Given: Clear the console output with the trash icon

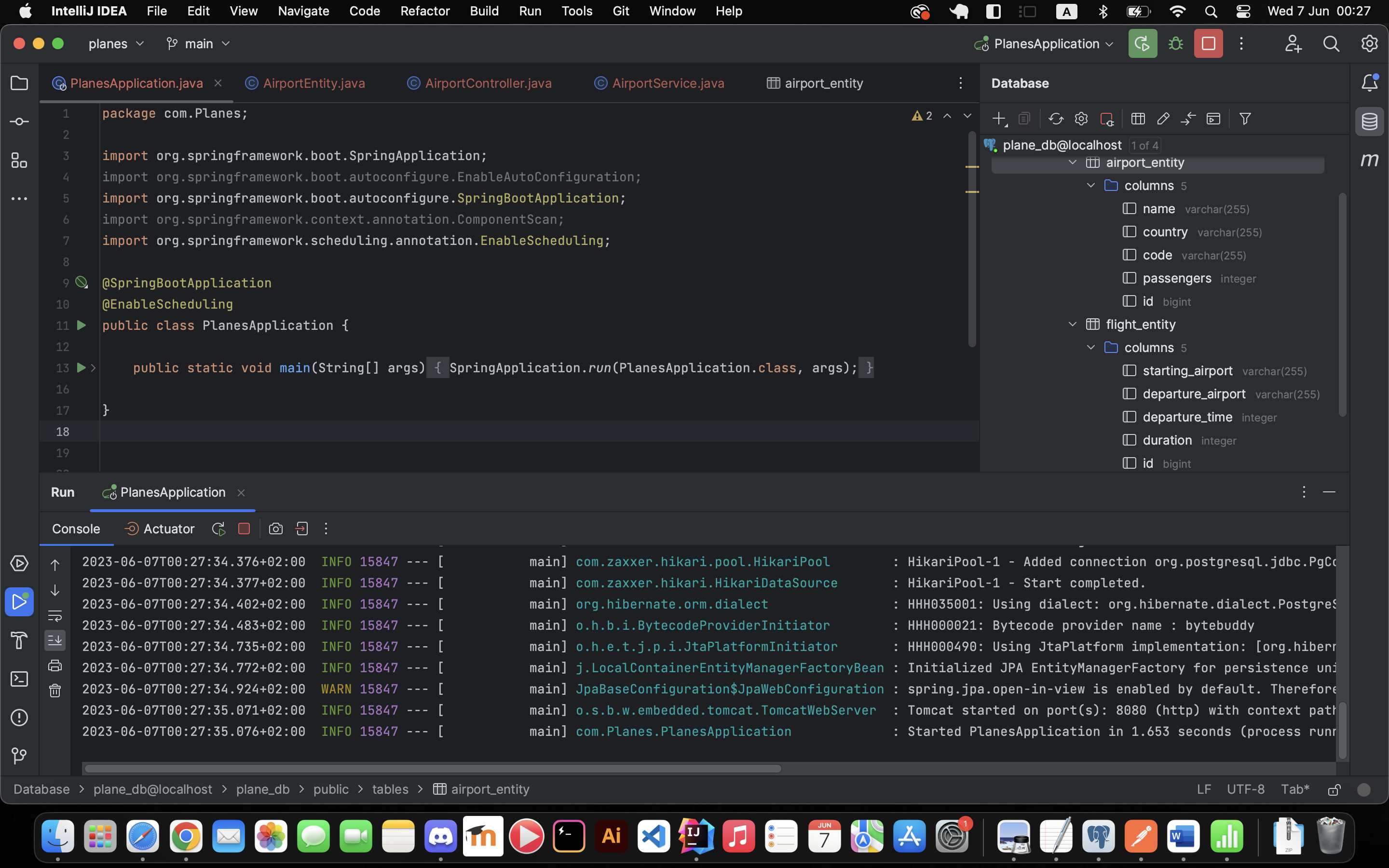Looking at the screenshot, I should pyautogui.click(x=55, y=691).
